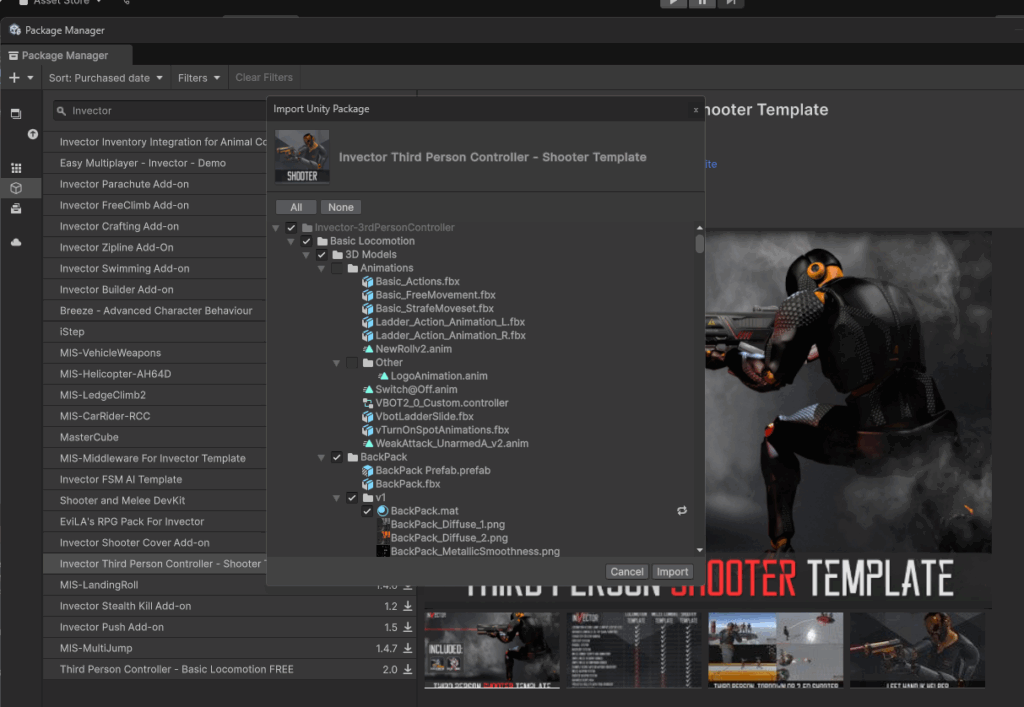Viewport: 1024px width, 707px height.
Task: Open the feature comparison table thumbnail
Action: (x=634, y=650)
